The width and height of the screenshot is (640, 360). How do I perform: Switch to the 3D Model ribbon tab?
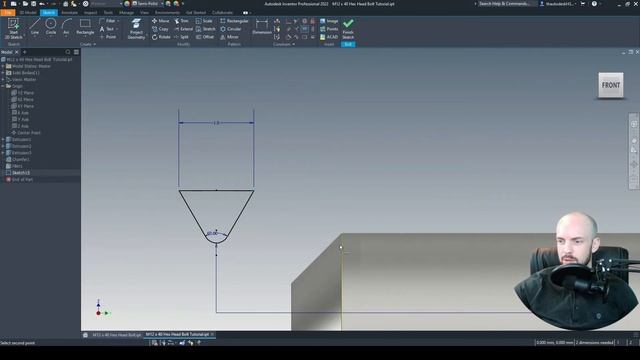pyautogui.click(x=28, y=13)
